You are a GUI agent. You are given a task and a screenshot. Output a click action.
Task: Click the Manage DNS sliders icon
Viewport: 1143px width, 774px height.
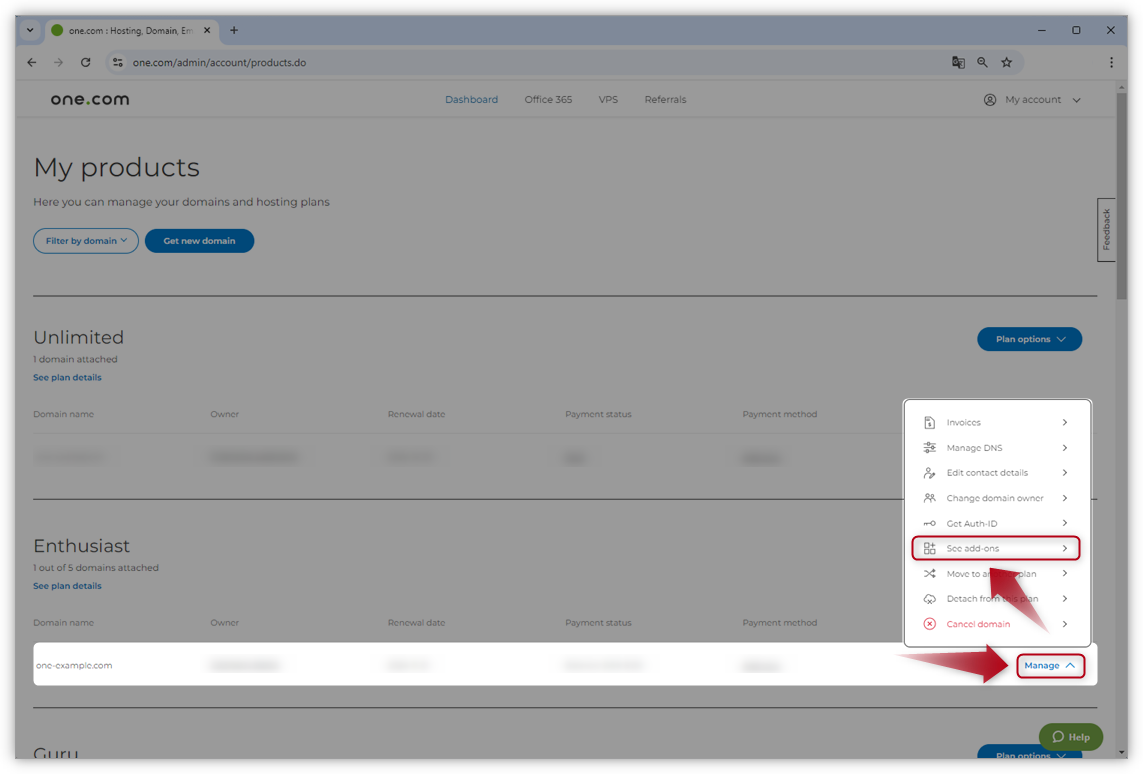coord(929,448)
